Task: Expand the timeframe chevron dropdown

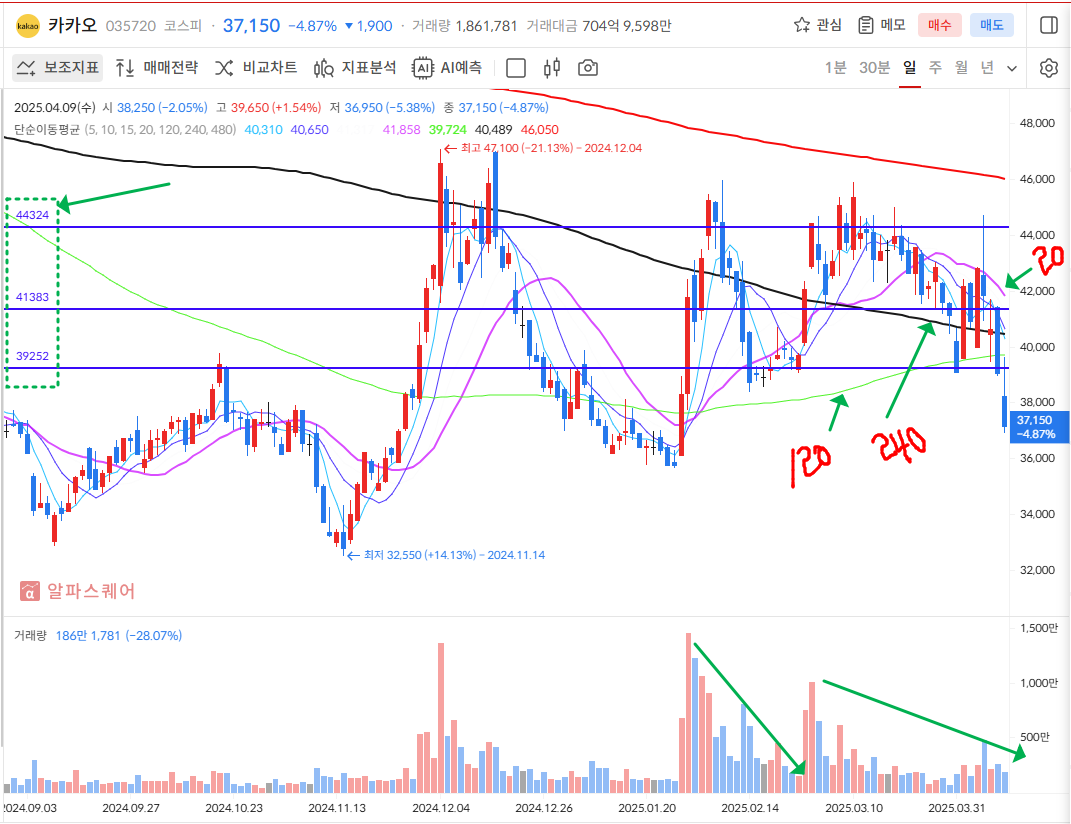Action: (1012, 68)
